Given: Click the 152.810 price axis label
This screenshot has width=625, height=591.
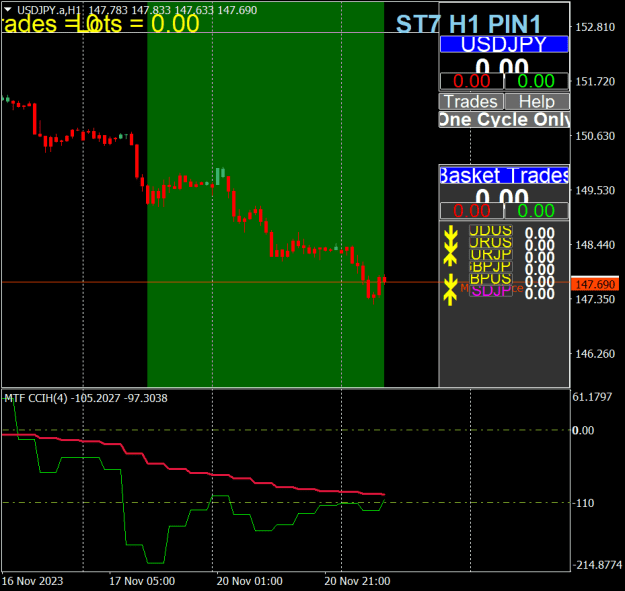Looking at the screenshot, I should pos(595,27).
